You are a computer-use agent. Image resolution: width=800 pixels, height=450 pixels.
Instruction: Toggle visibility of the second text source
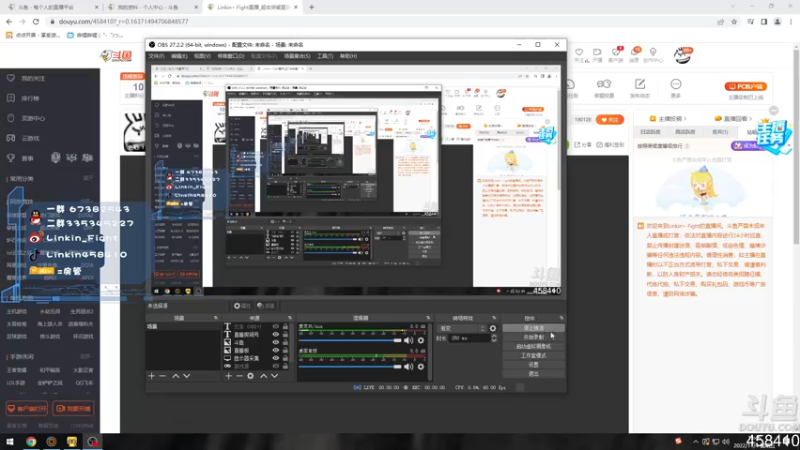tap(276, 335)
